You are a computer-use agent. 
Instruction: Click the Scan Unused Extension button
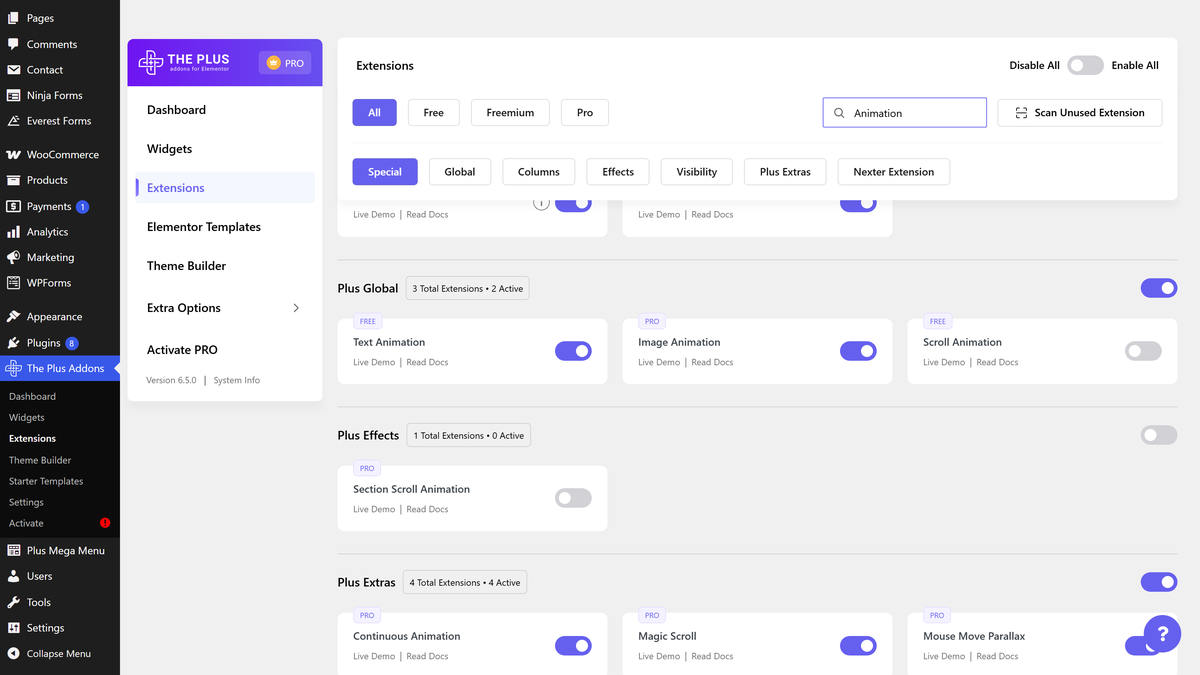click(x=1080, y=113)
